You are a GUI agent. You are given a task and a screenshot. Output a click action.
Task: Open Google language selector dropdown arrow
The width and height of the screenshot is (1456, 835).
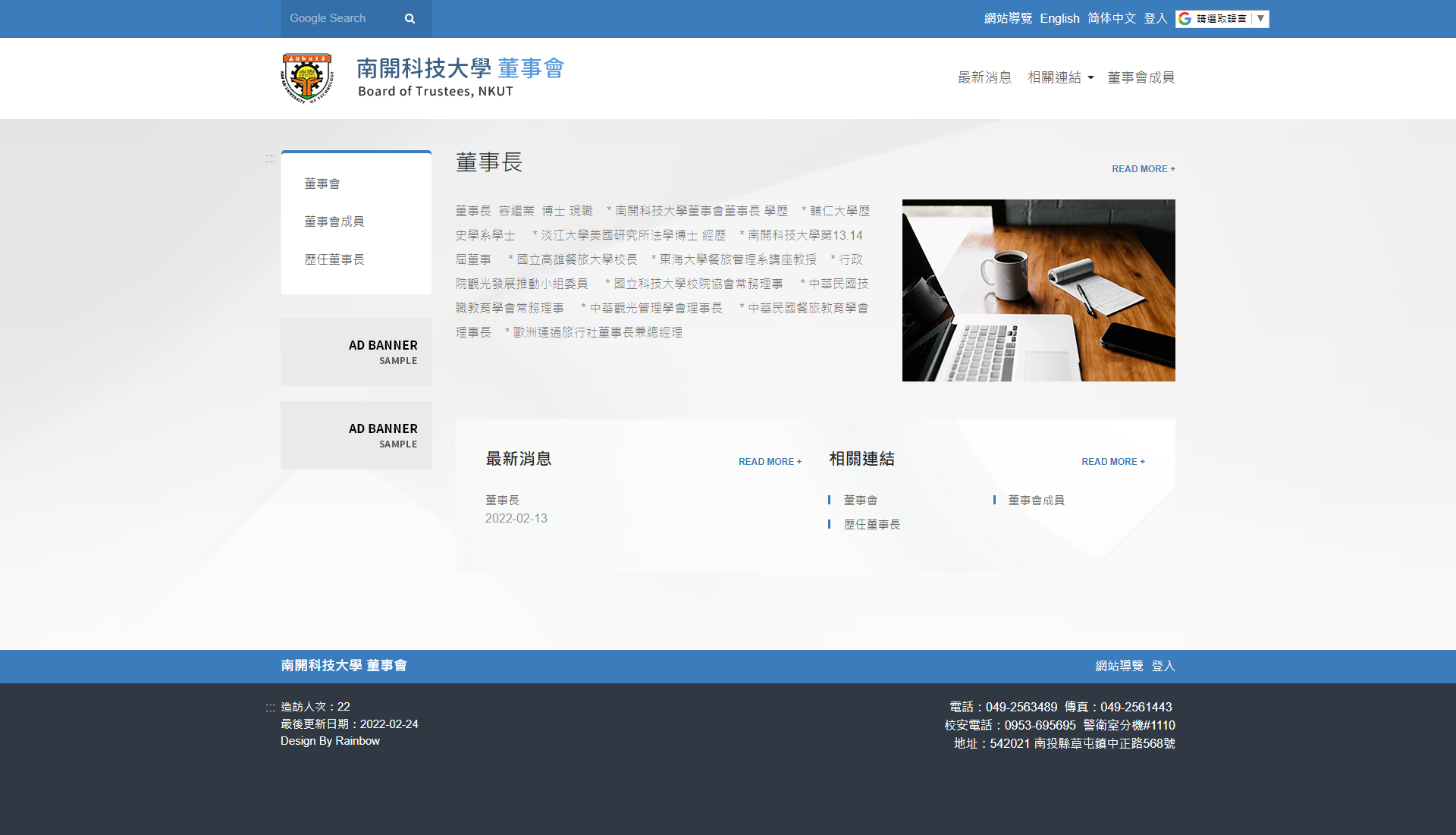tap(1260, 19)
